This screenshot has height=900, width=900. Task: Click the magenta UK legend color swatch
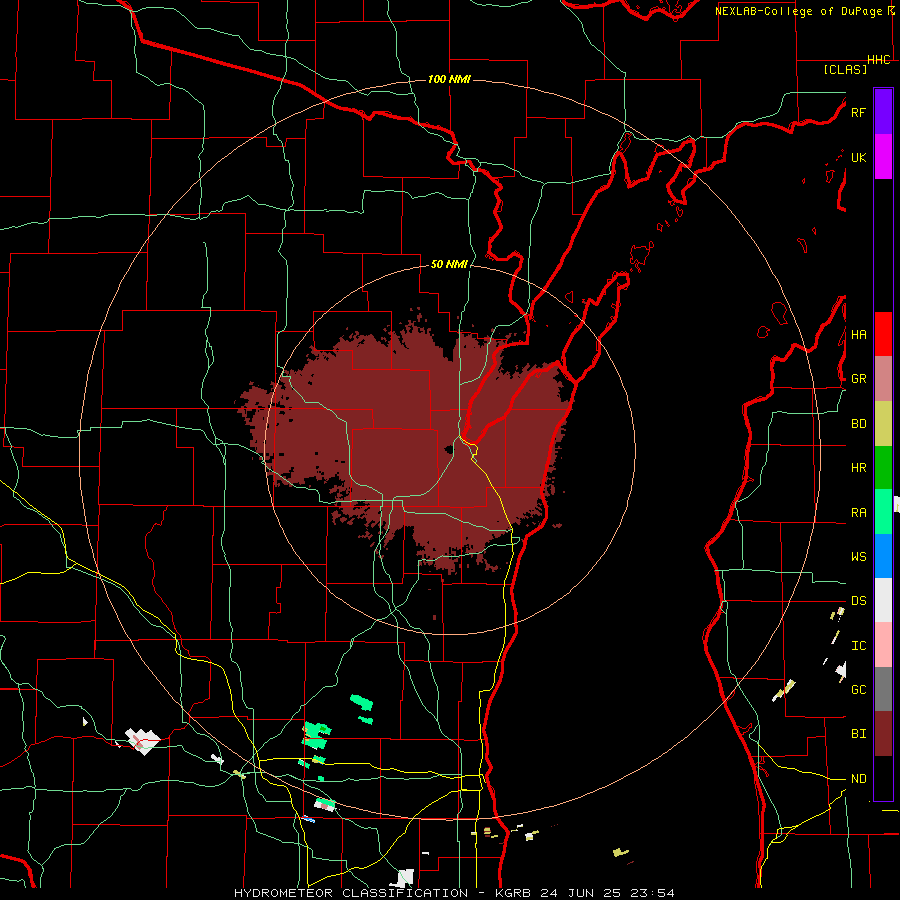883,157
